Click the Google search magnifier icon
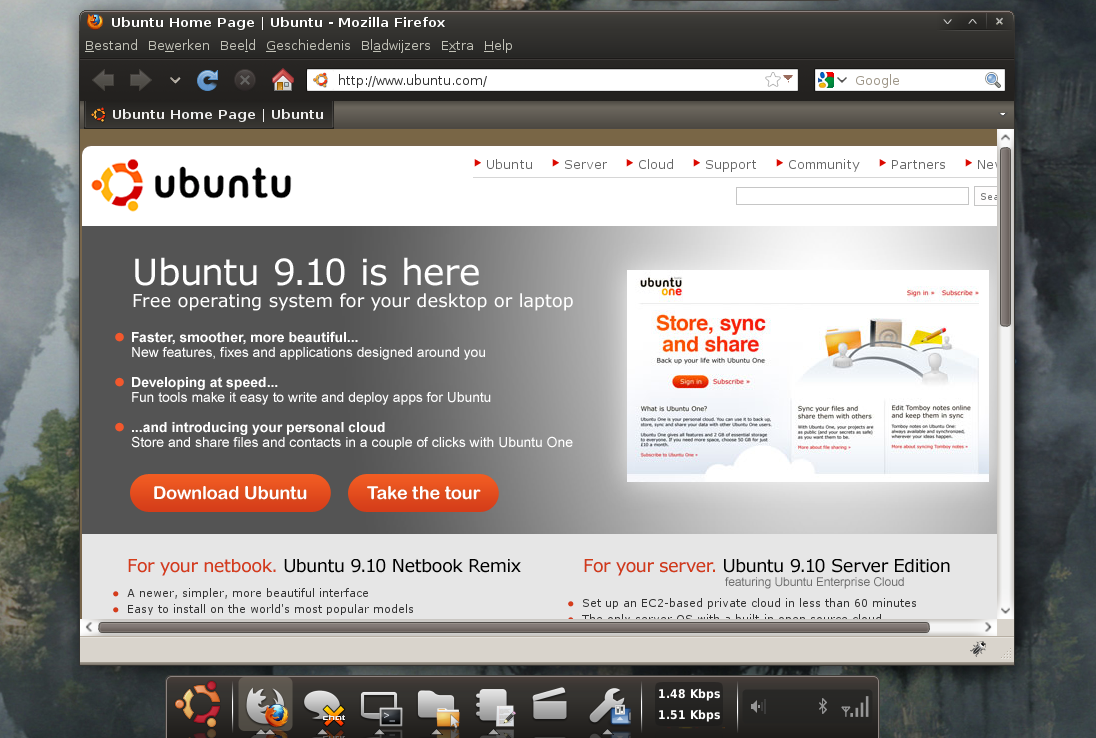Viewport: 1096px width, 738px height. point(993,80)
